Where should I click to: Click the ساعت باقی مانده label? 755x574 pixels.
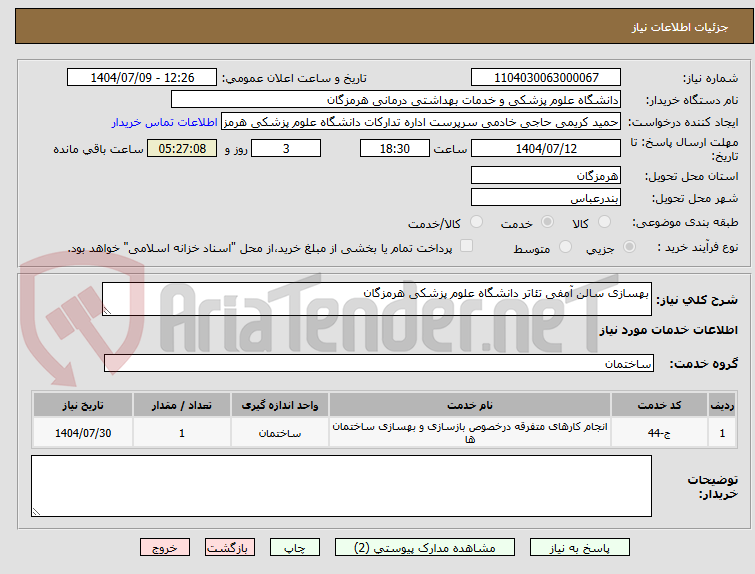98,149
